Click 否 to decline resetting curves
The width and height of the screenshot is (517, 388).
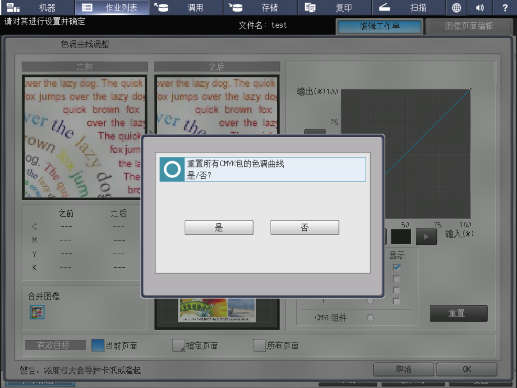[x=304, y=227]
